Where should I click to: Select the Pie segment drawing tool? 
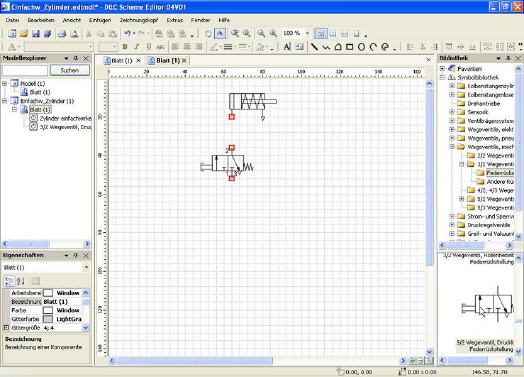pos(385,47)
